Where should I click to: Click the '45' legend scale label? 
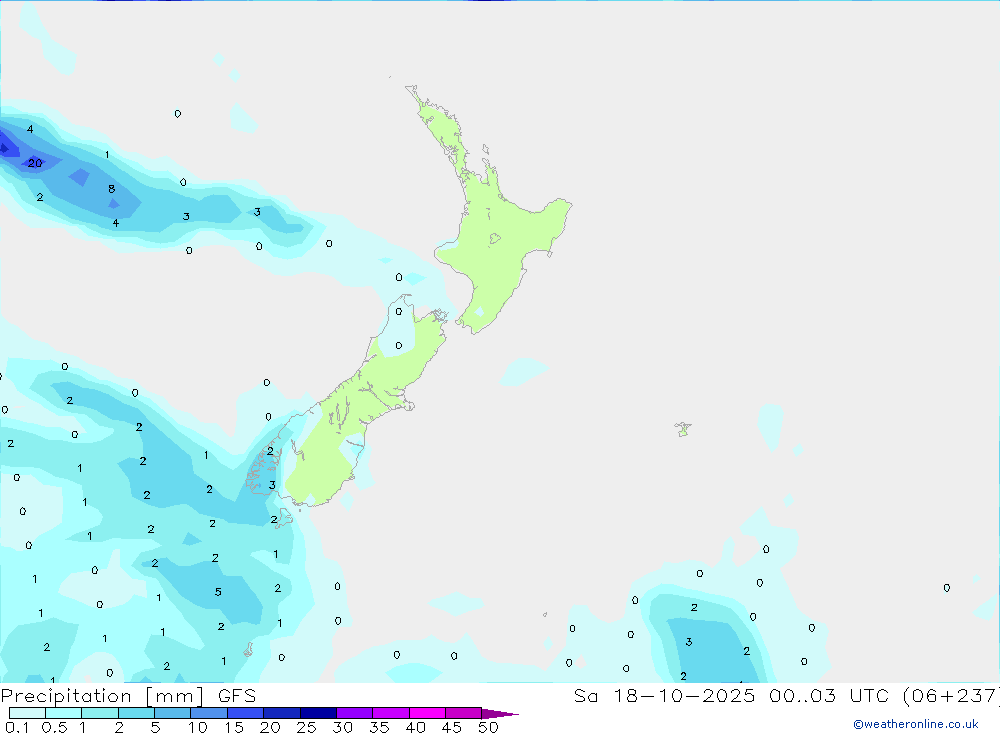(x=452, y=727)
